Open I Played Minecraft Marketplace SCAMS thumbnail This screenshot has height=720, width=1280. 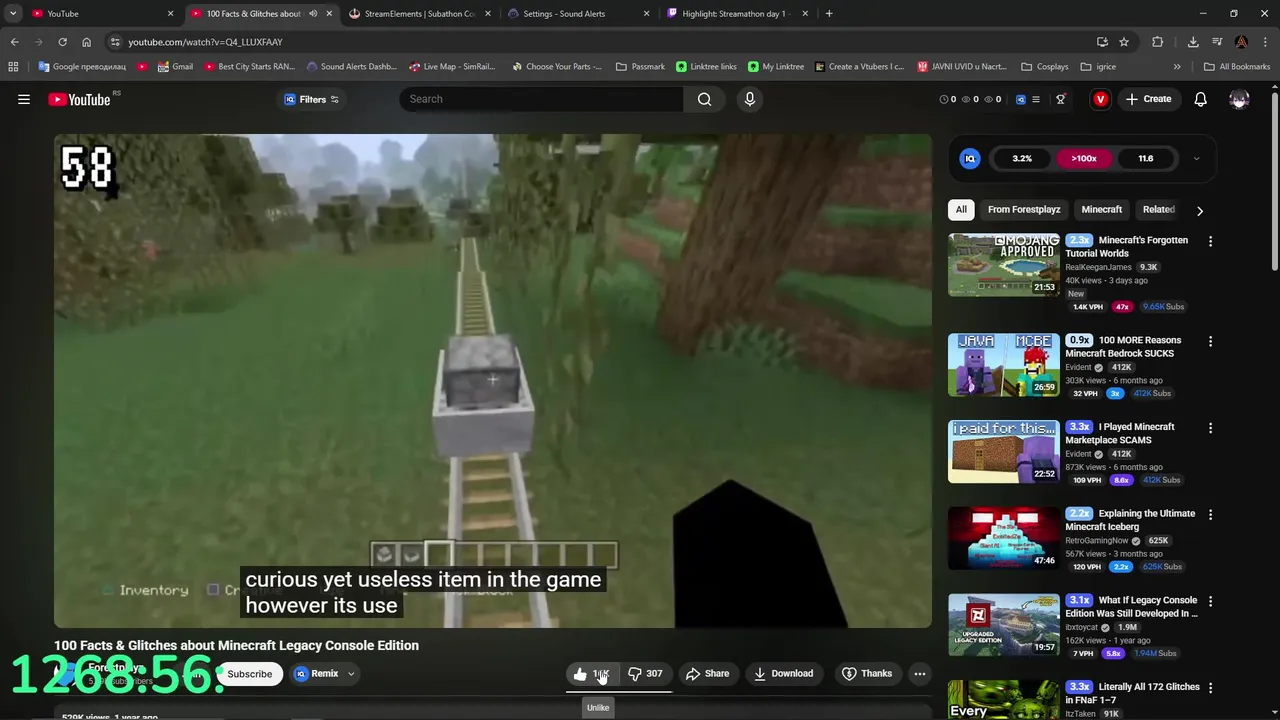(x=1003, y=451)
